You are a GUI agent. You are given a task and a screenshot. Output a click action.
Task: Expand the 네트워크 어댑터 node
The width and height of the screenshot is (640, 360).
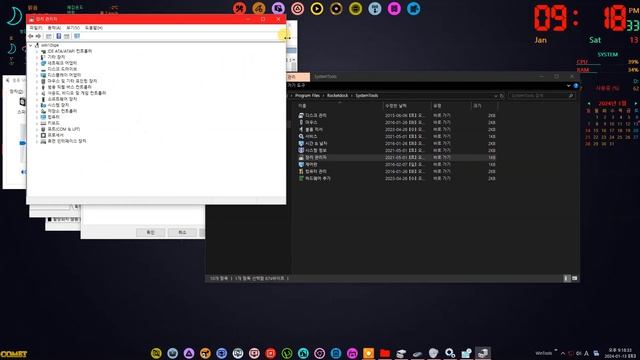pyautogui.click(x=37, y=63)
